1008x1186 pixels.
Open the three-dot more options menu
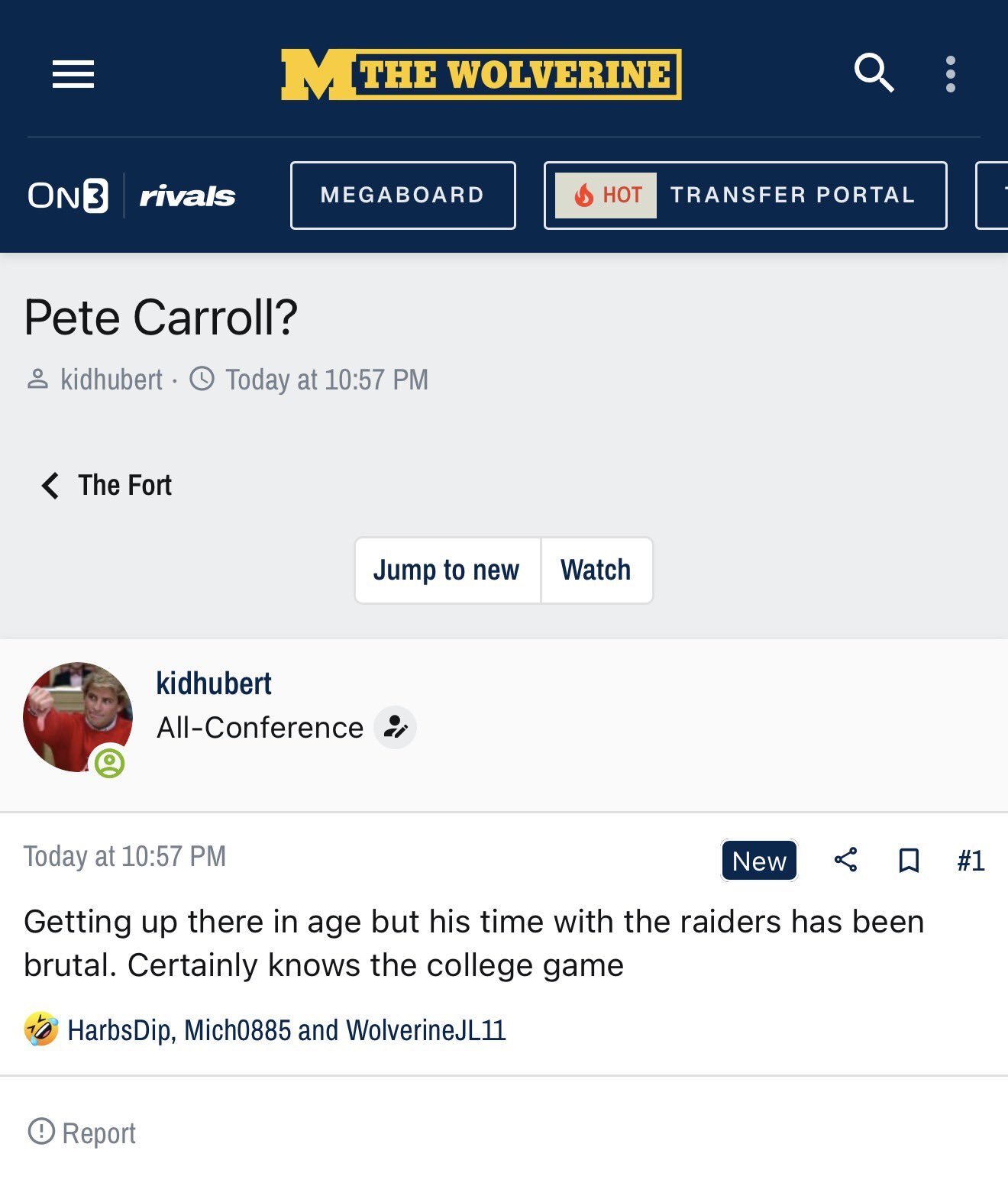(x=950, y=74)
